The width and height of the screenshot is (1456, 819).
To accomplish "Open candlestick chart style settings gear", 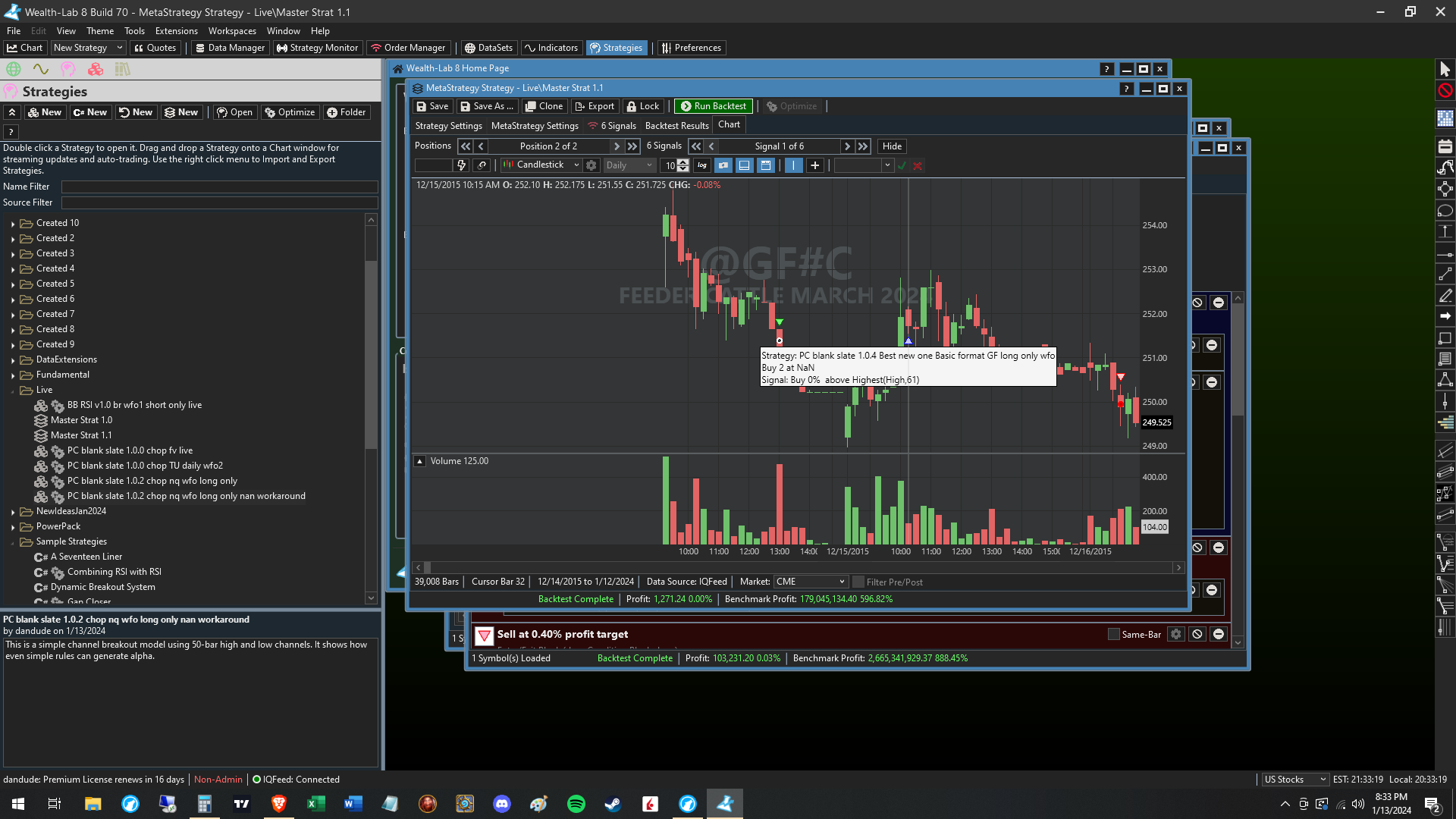I will (591, 165).
